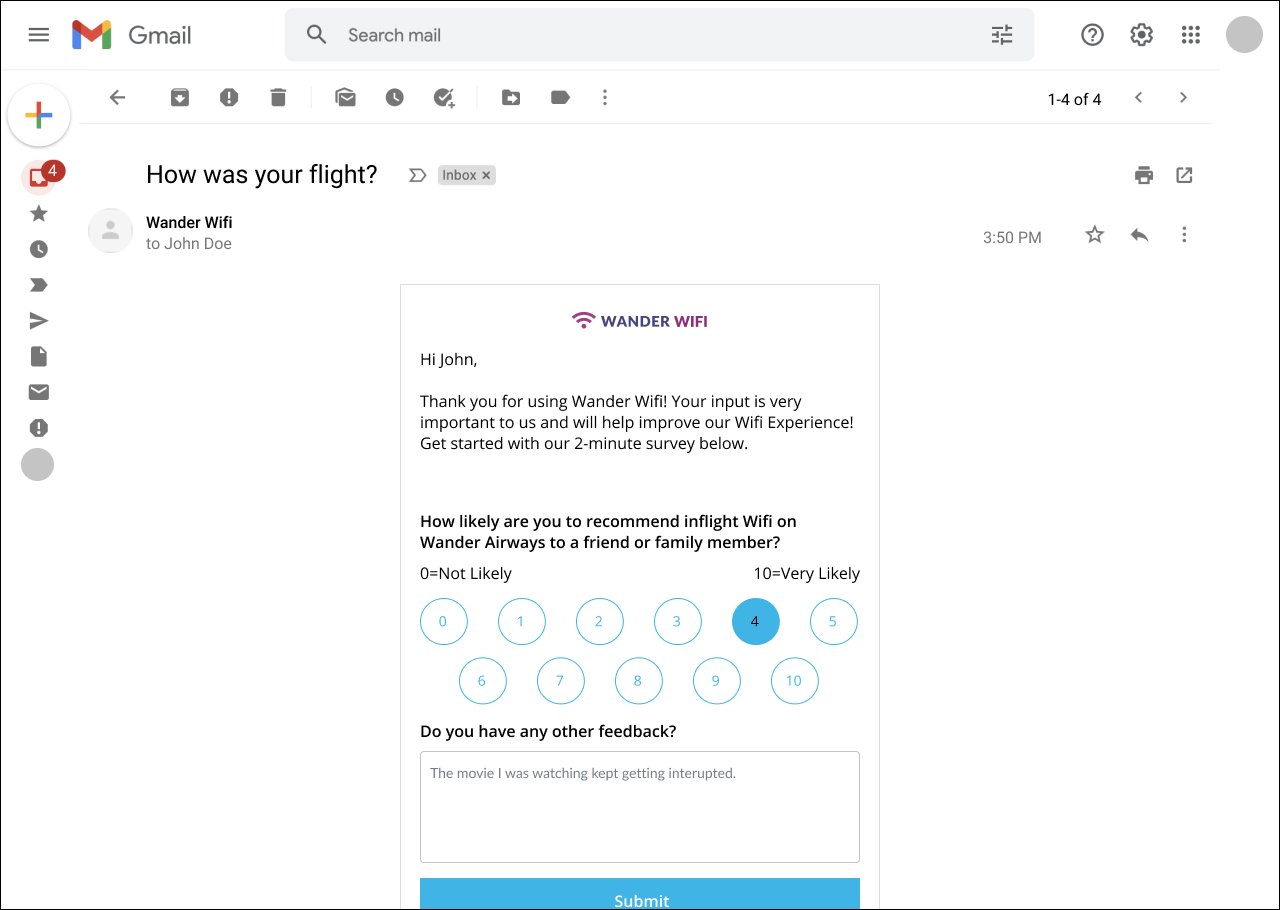
Task: Click the '1-4 of 4' count
Action: click(x=1075, y=99)
